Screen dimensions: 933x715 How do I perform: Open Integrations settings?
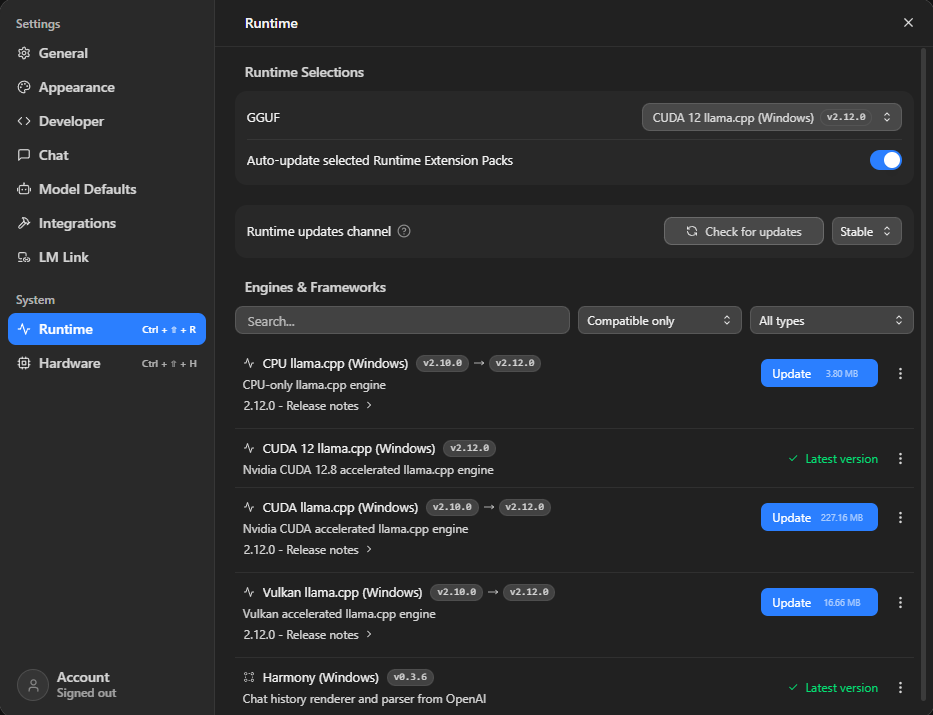[x=107, y=223]
